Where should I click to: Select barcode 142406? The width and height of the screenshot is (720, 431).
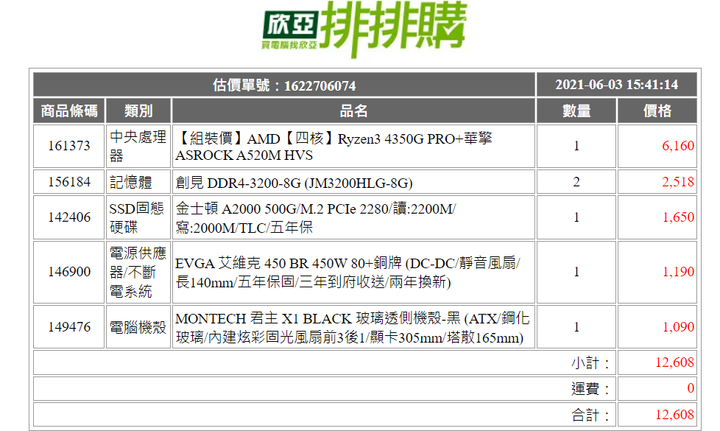tap(69, 217)
